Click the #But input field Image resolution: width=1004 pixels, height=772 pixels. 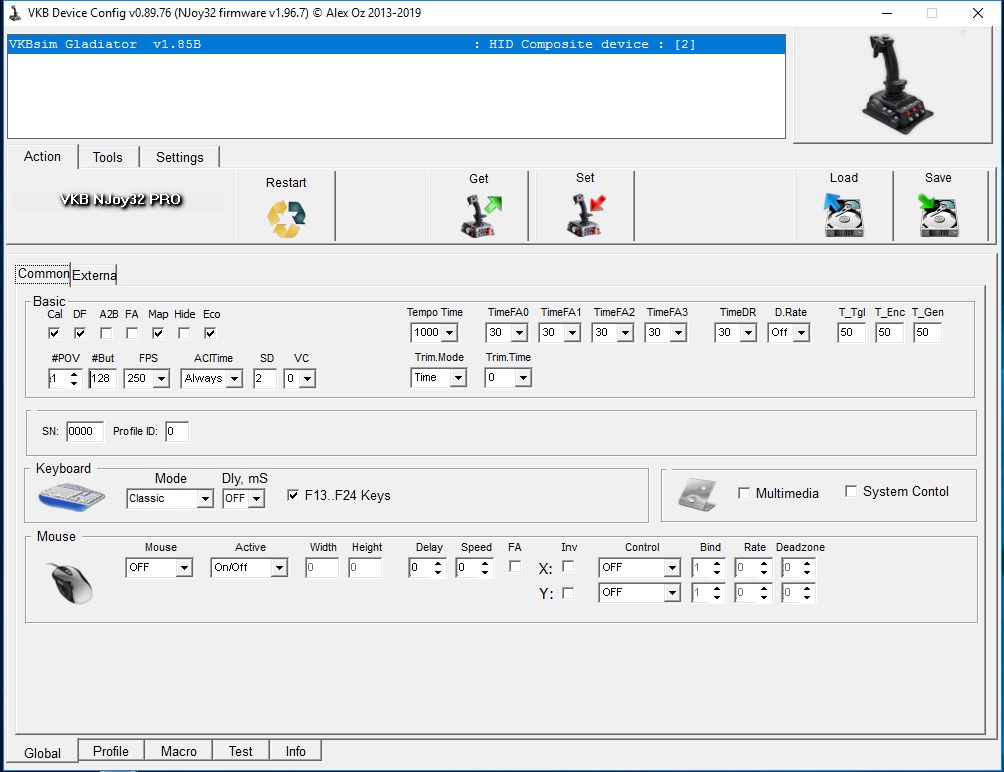point(102,378)
